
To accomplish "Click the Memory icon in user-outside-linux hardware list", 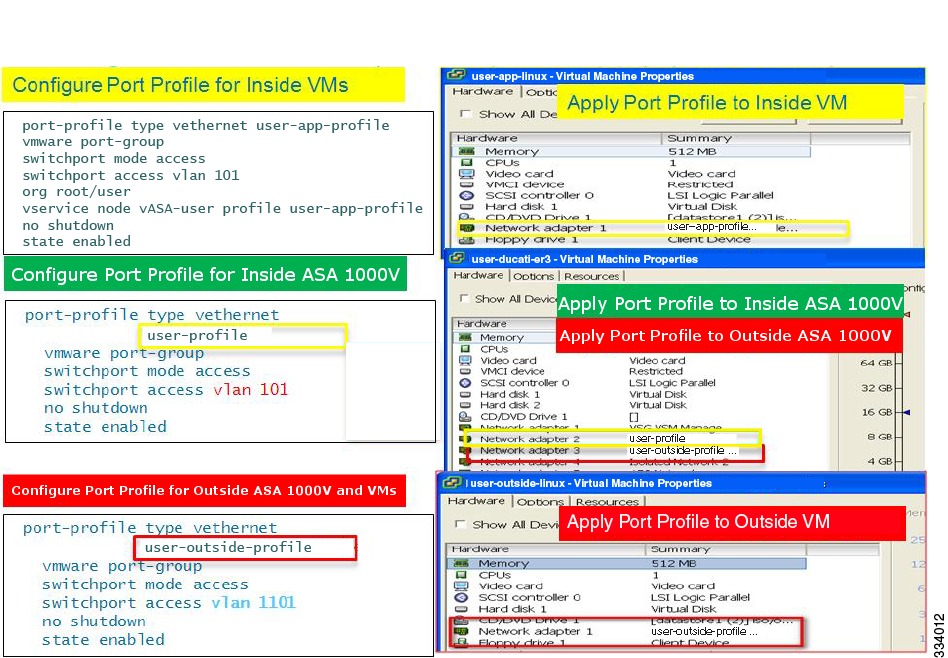I will 461,564.
